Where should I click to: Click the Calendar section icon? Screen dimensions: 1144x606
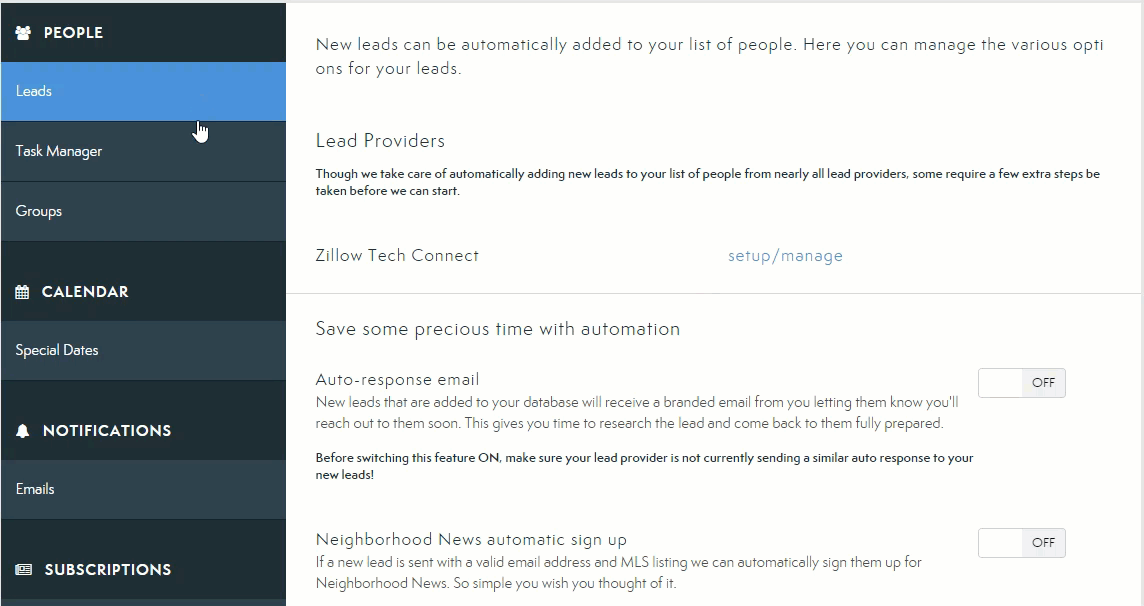pyautogui.click(x=23, y=292)
